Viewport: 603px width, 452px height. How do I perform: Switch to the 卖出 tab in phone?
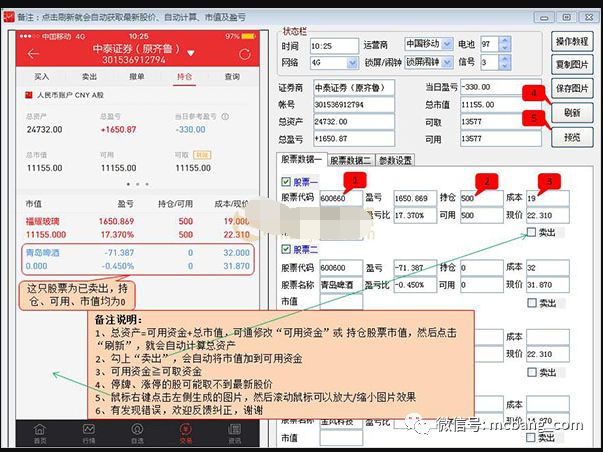tap(89, 77)
